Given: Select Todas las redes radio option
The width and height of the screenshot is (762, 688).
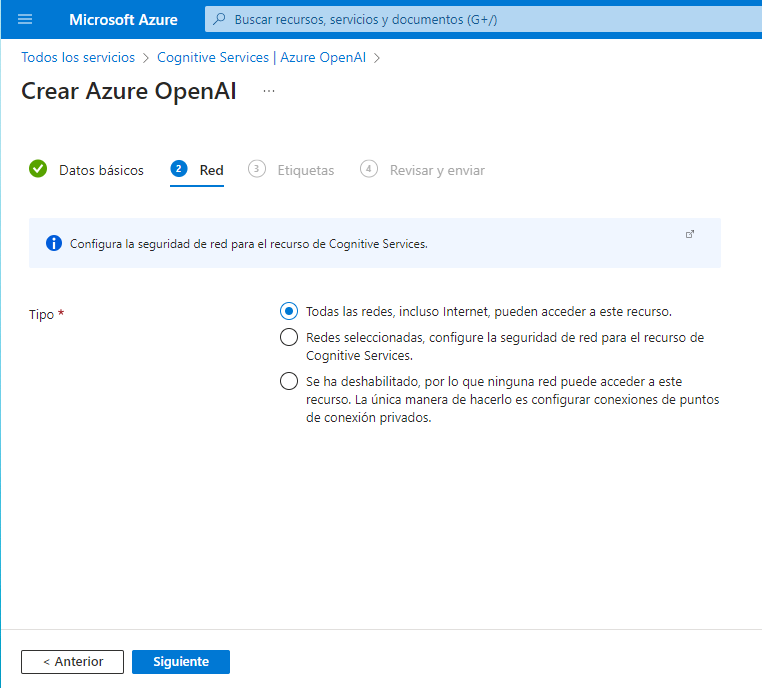Looking at the screenshot, I should click(x=289, y=311).
